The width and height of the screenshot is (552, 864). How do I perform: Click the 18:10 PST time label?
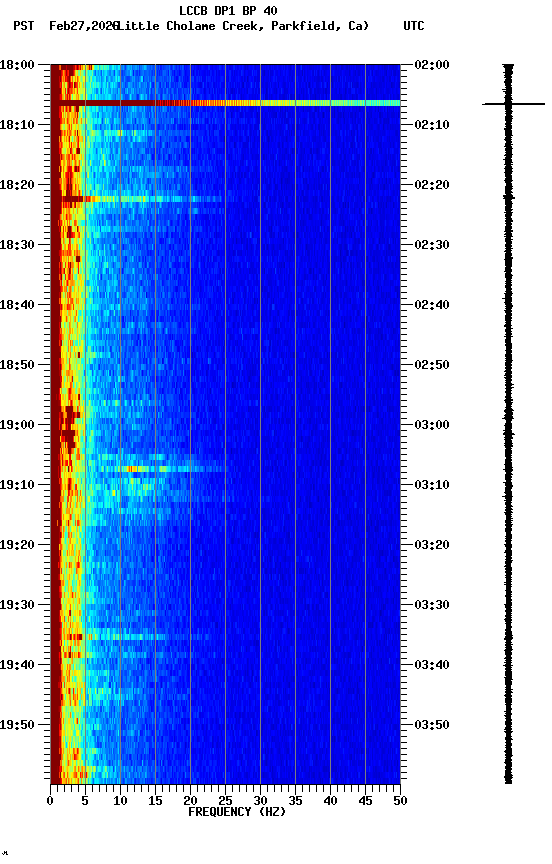coord(17,125)
